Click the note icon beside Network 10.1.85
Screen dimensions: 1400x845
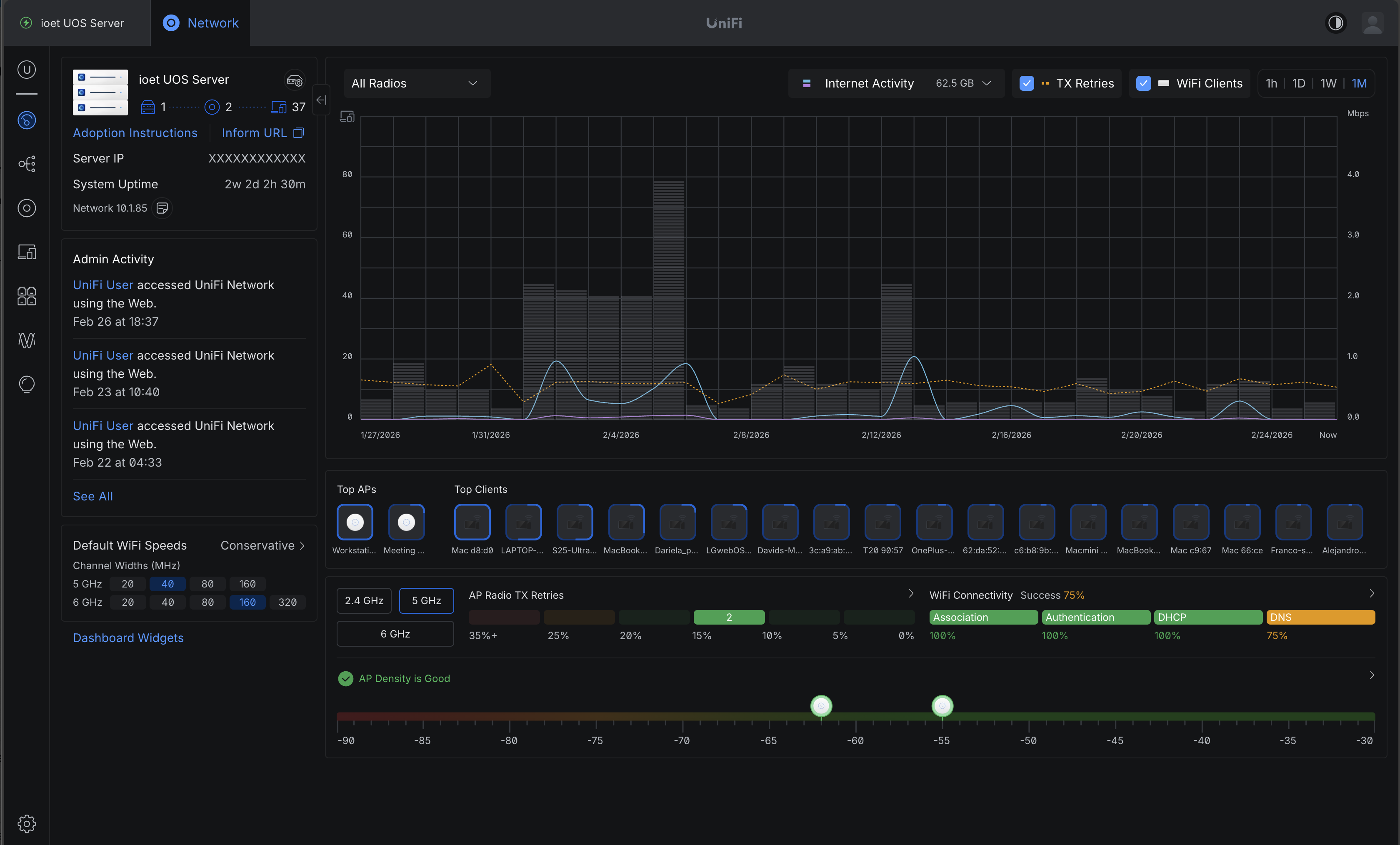point(162,208)
